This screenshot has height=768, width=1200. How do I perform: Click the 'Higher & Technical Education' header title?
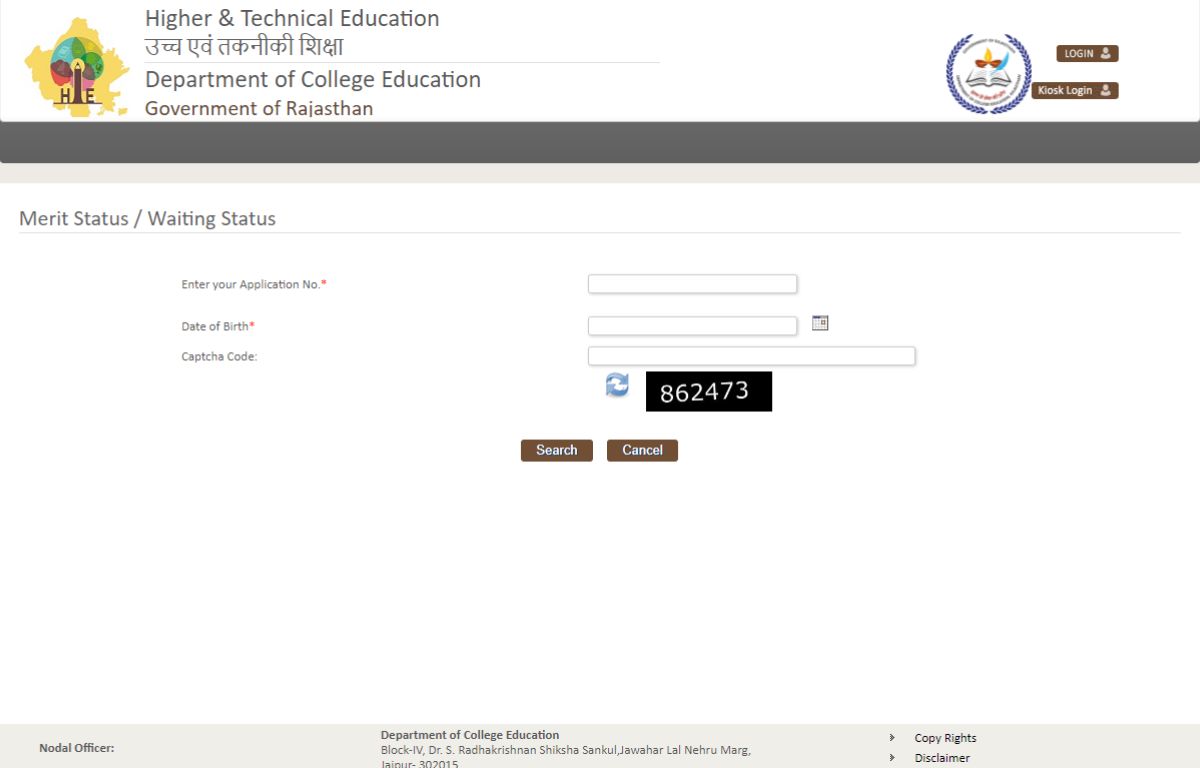pos(292,18)
